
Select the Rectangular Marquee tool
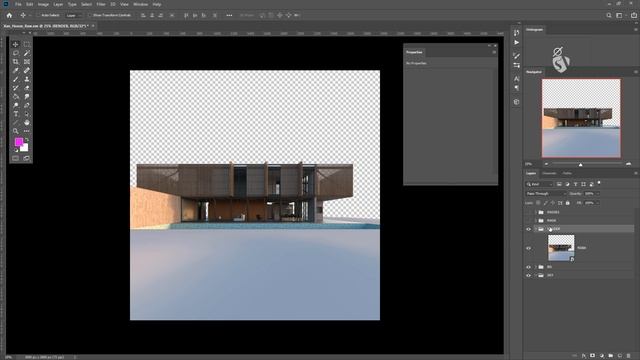coord(27,44)
